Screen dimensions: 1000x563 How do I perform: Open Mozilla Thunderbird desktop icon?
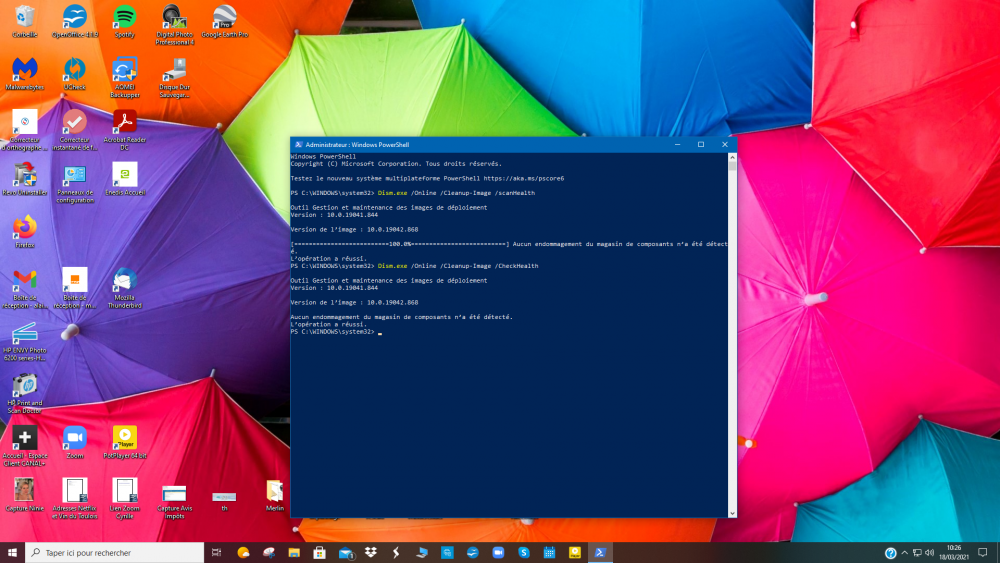[x=124, y=281]
